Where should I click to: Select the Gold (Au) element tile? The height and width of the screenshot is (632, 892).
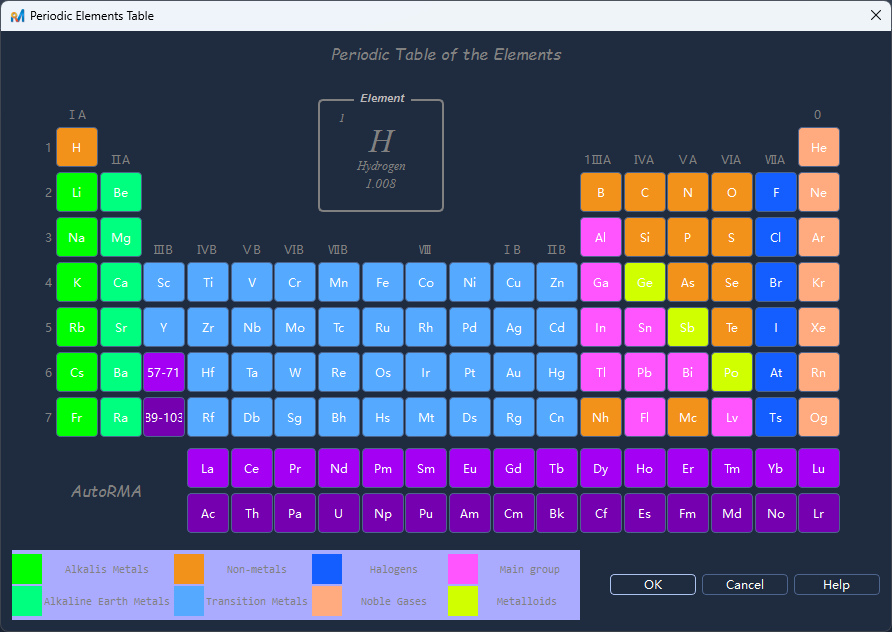[513, 372]
